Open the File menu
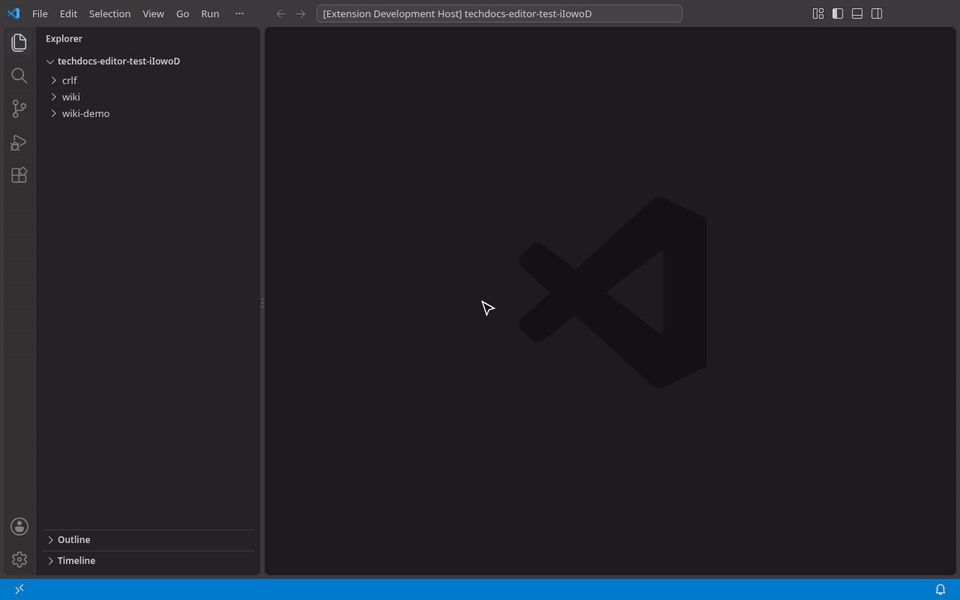Viewport: 960px width, 600px height. click(x=40, y=13)
